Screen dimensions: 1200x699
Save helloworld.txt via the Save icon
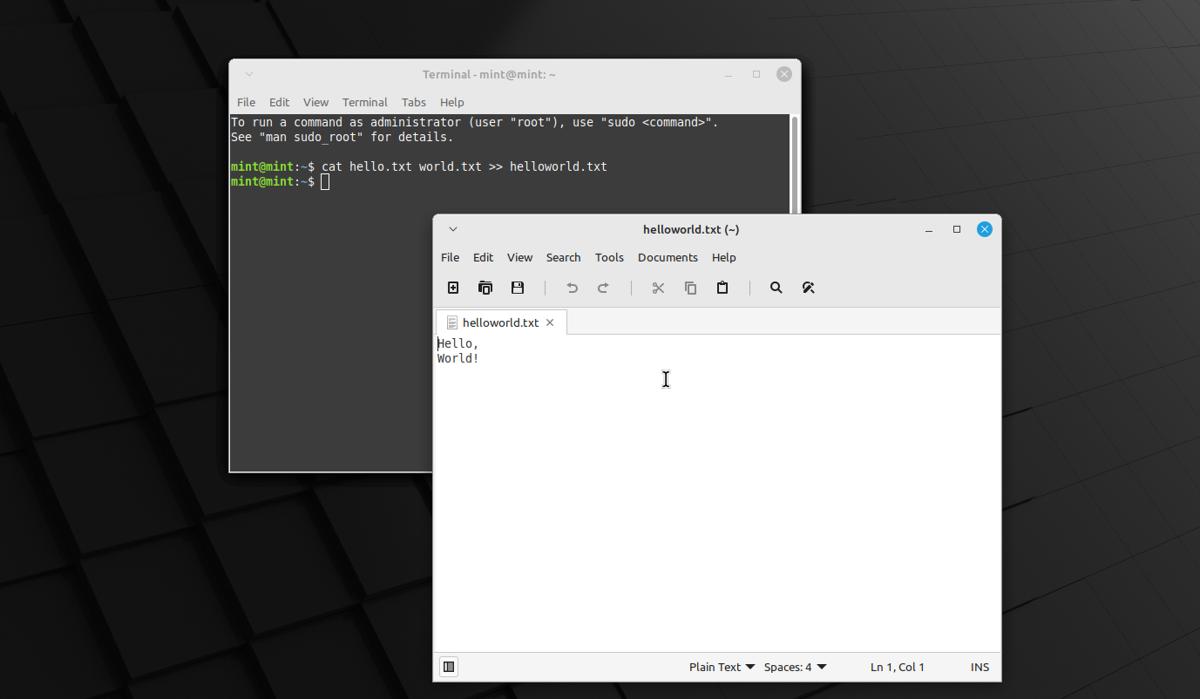517,287
